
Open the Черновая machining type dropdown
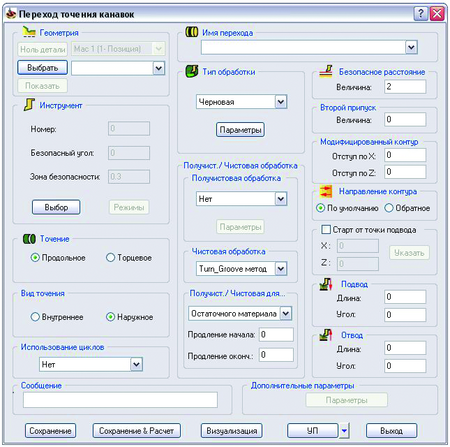281,102
